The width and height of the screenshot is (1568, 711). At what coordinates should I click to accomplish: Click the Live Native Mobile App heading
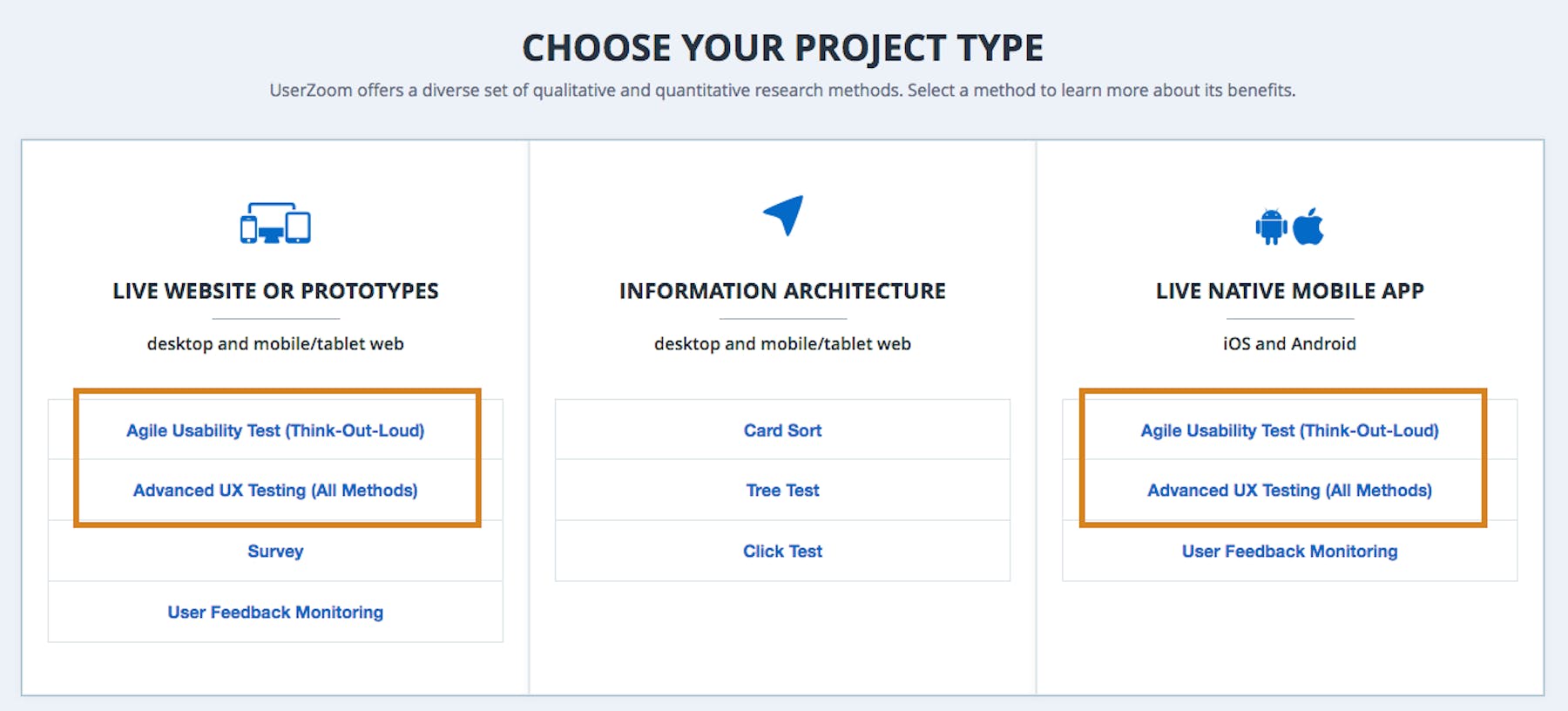point(1289,291)
